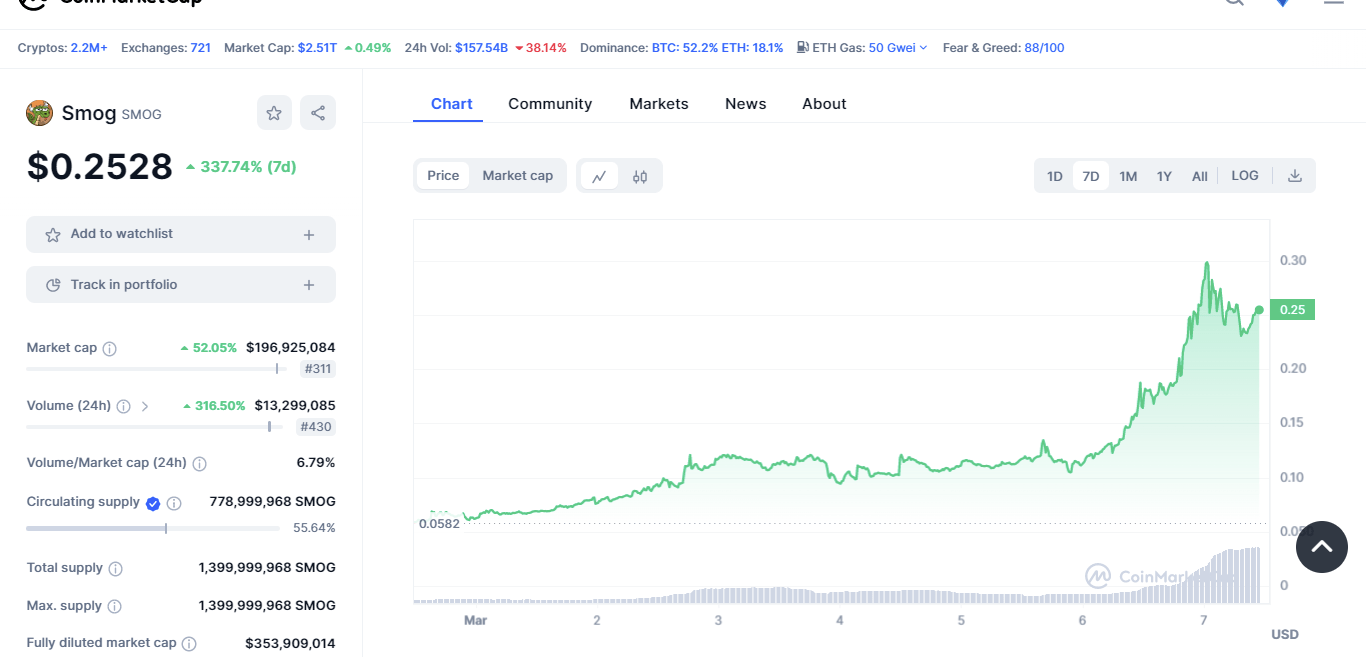This screenshot has width=1366, height=657.
Task: Go to the Markets tab
Action: coord(659,104)
